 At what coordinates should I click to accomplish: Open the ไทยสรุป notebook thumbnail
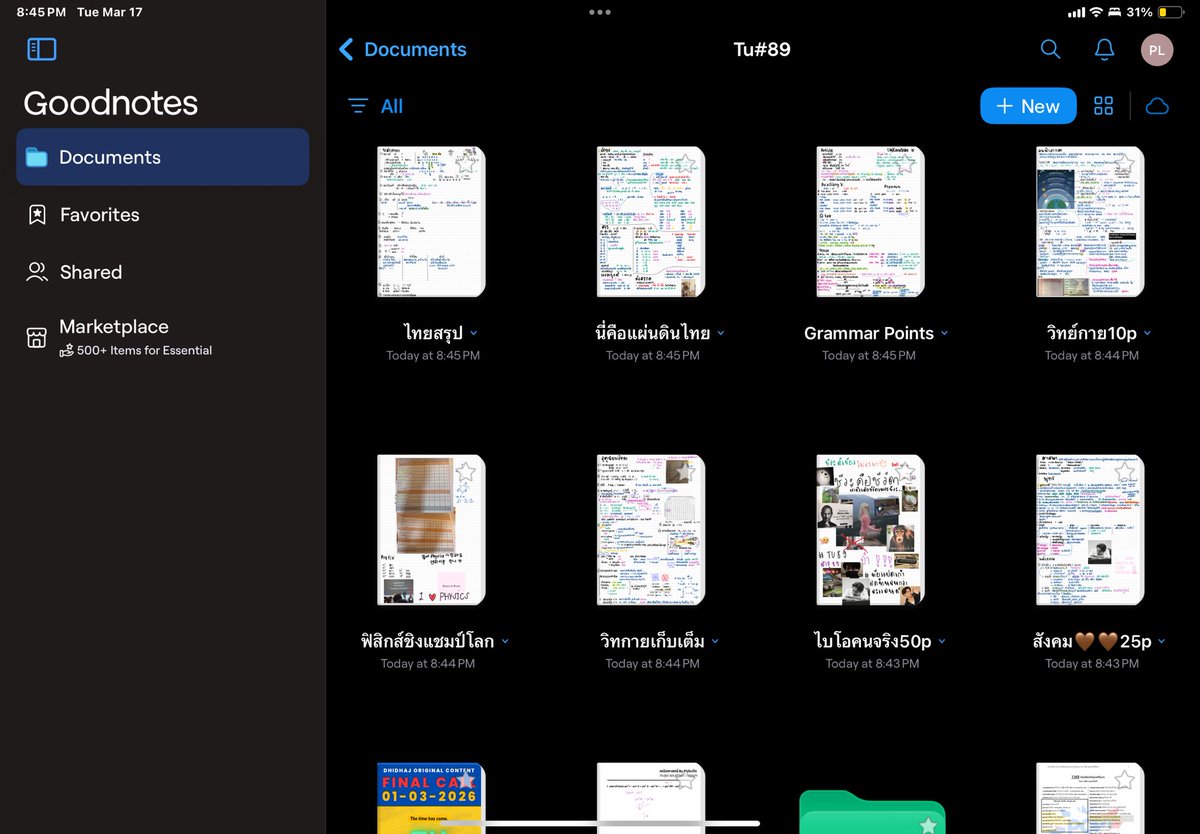(x=431, y=222)
